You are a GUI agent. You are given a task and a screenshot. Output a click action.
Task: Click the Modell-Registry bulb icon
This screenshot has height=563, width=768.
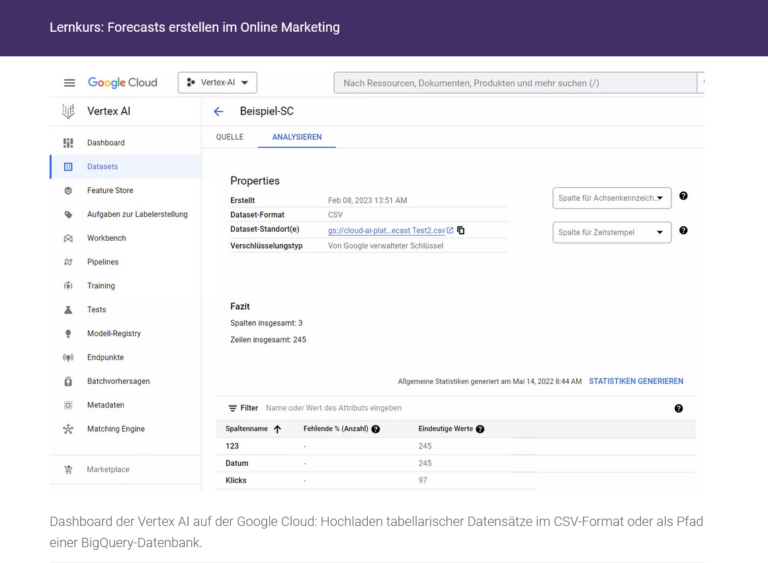(x=68, y=334)
